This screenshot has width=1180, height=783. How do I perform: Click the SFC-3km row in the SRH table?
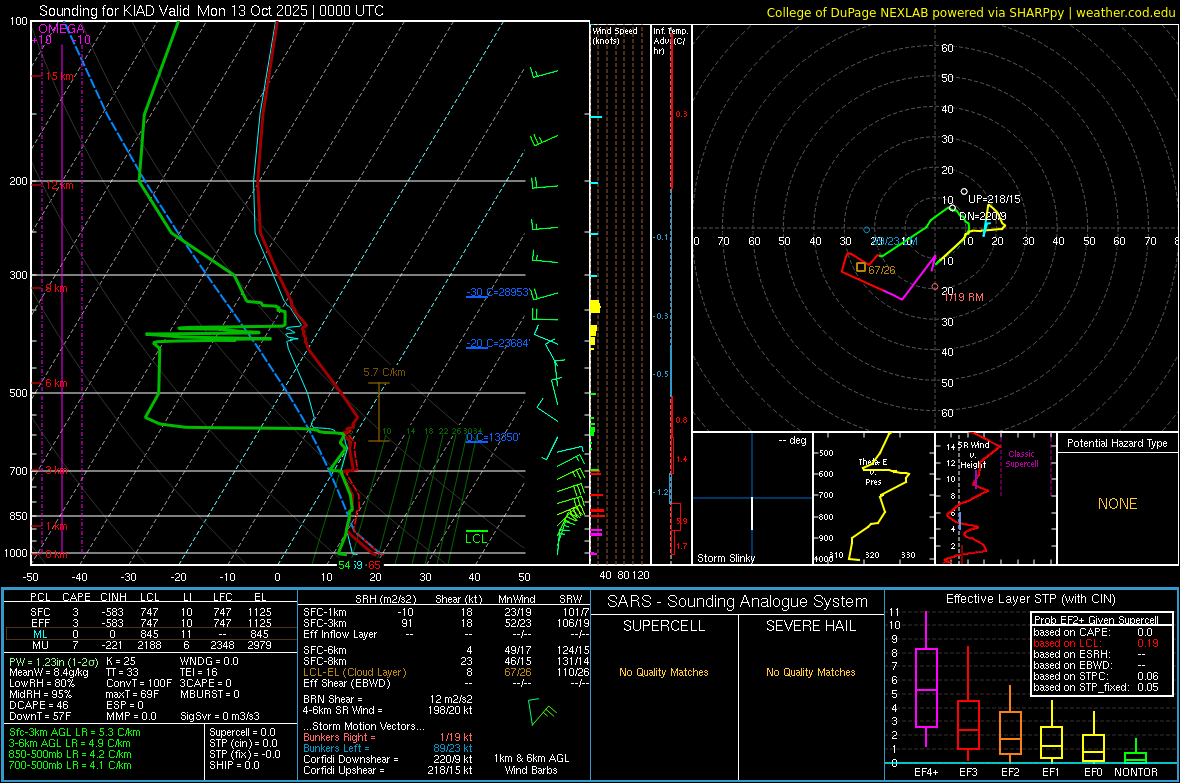pos(446,623)
